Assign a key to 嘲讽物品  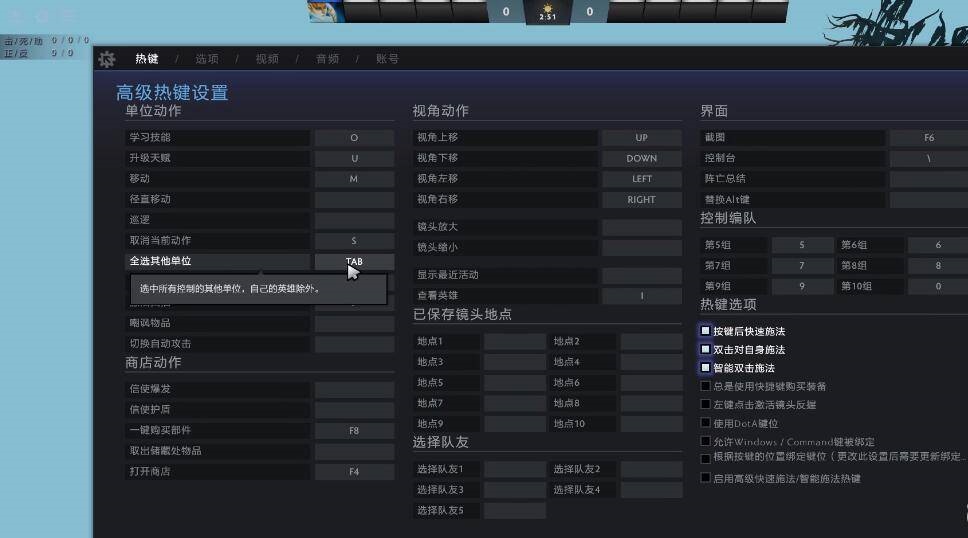click(354, 323)
